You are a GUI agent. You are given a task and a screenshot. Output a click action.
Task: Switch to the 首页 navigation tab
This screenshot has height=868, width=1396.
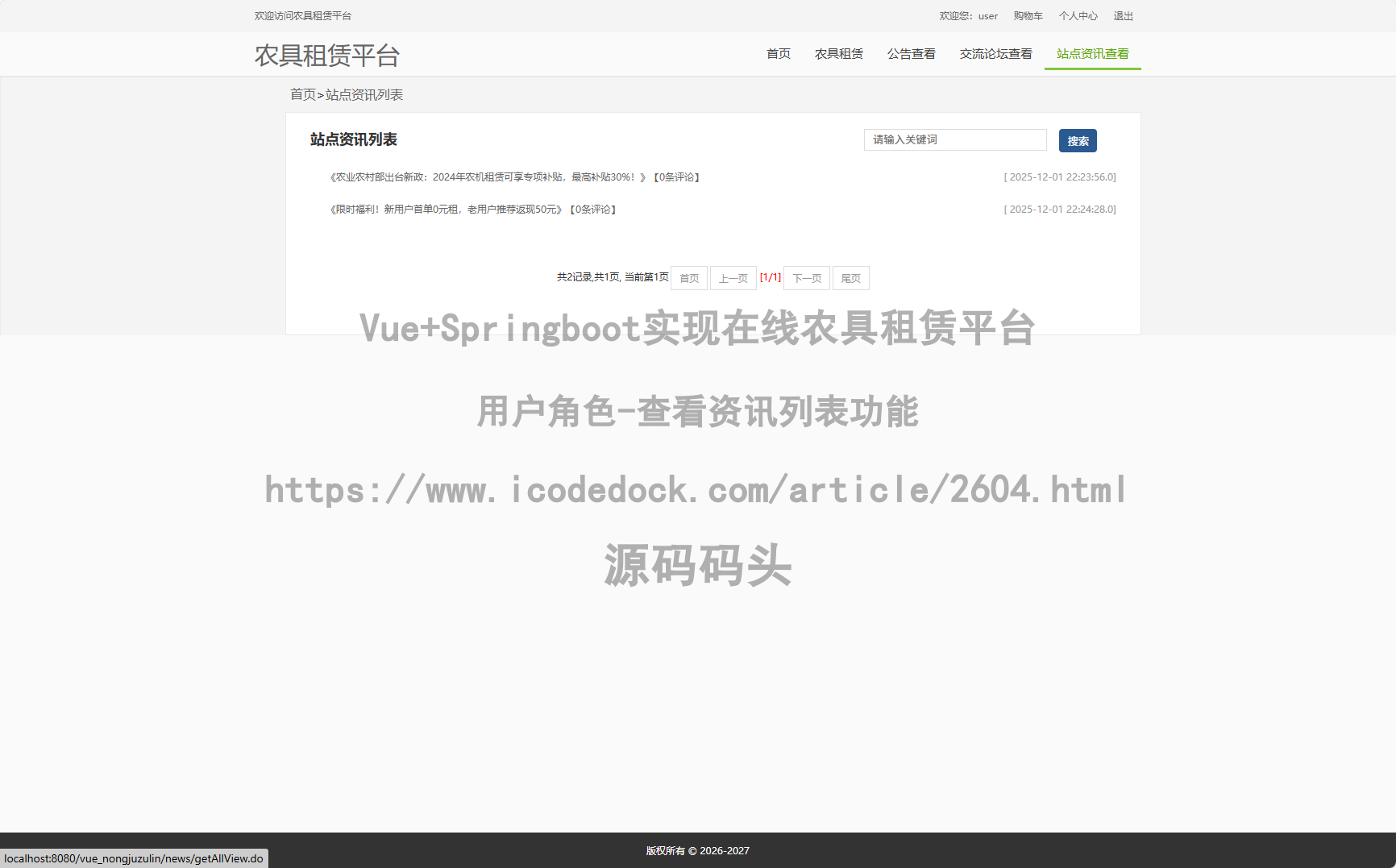(x=778, y=53)
